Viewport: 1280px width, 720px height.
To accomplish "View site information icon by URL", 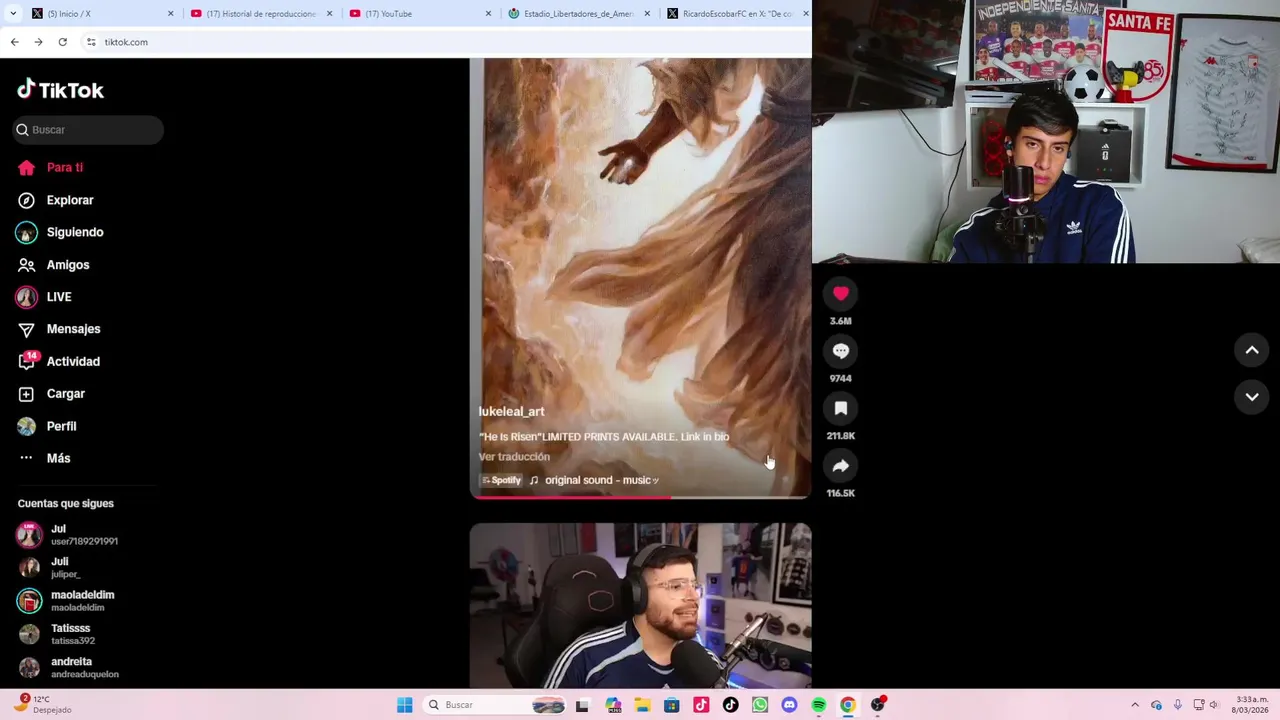I will pos(91,42).
